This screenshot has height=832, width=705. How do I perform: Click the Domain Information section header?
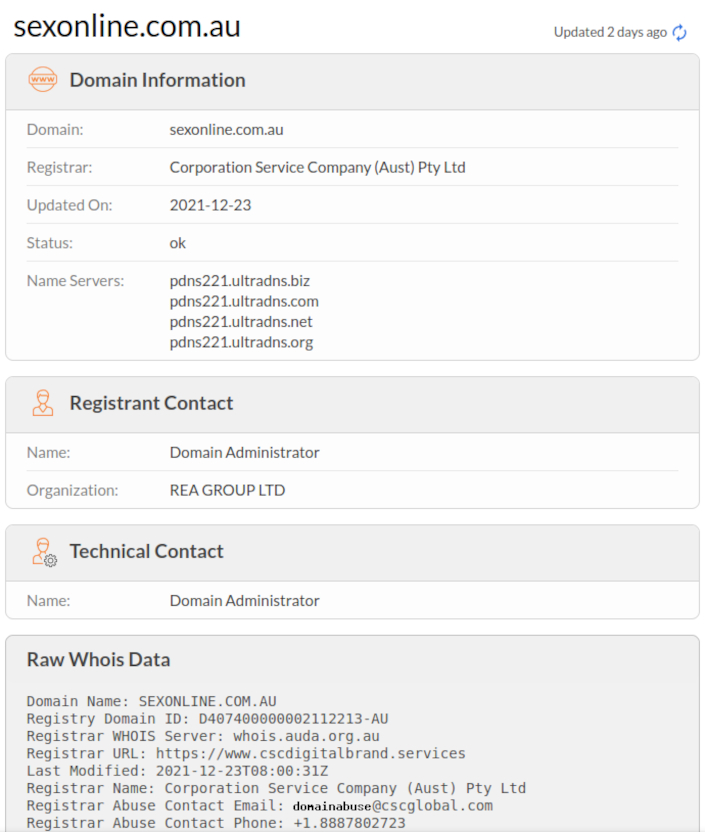(157, 80)
